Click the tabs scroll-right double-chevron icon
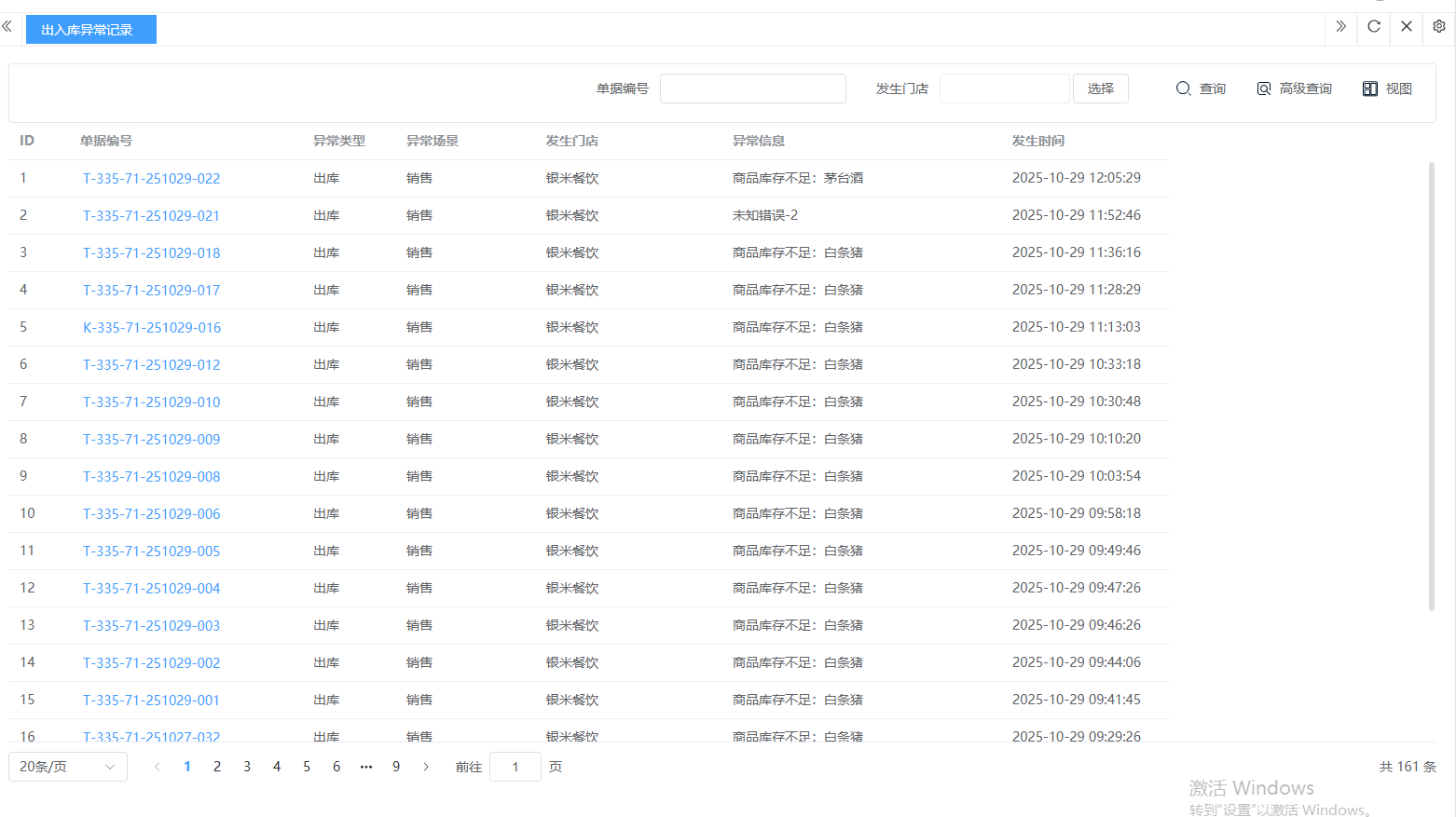 (1340, 27)
